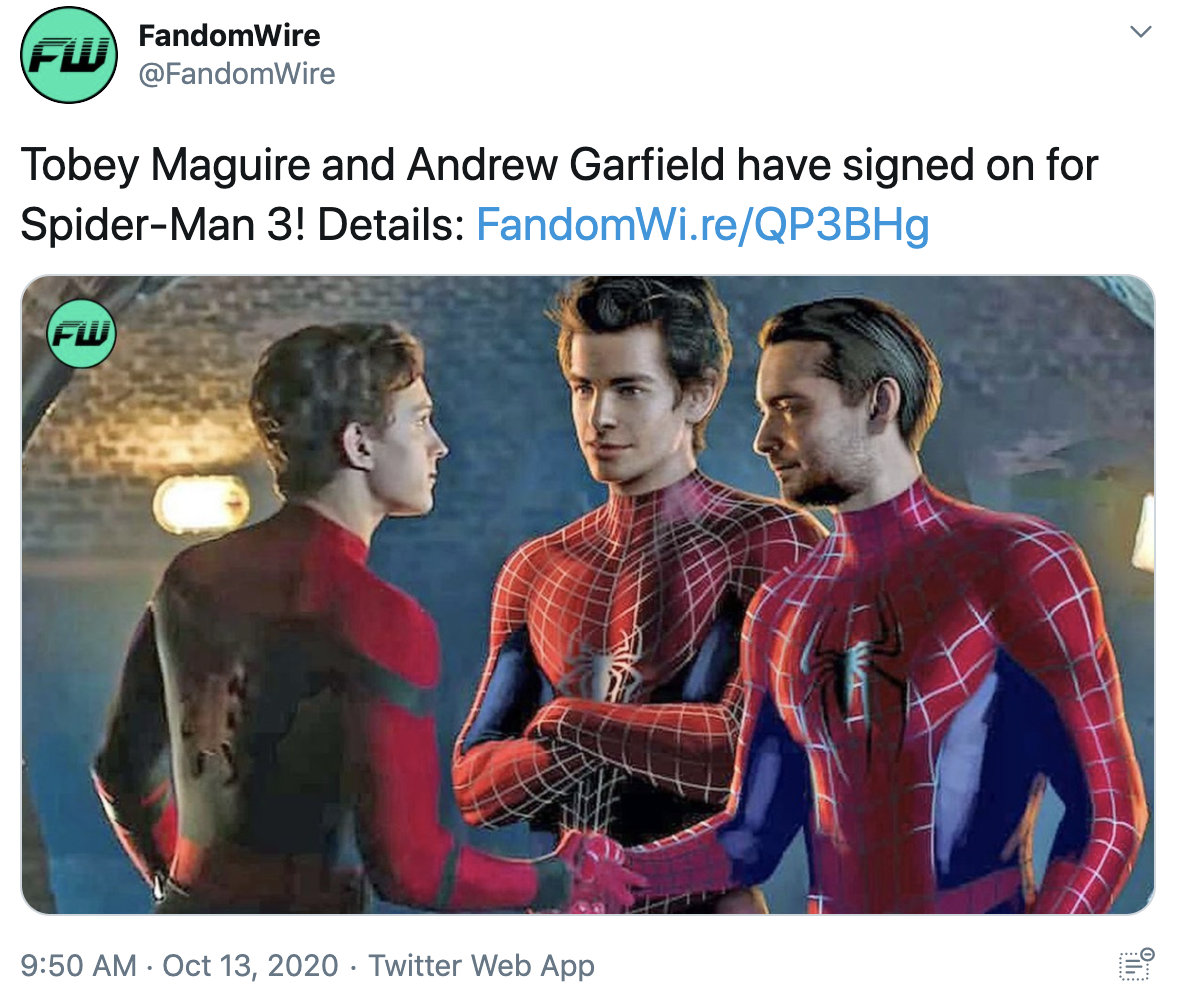Image resolution: width=1178 pixels, height=992 pixels.
Task: Visit the @FandomWire handle link
Action: [x=237, y=74]
